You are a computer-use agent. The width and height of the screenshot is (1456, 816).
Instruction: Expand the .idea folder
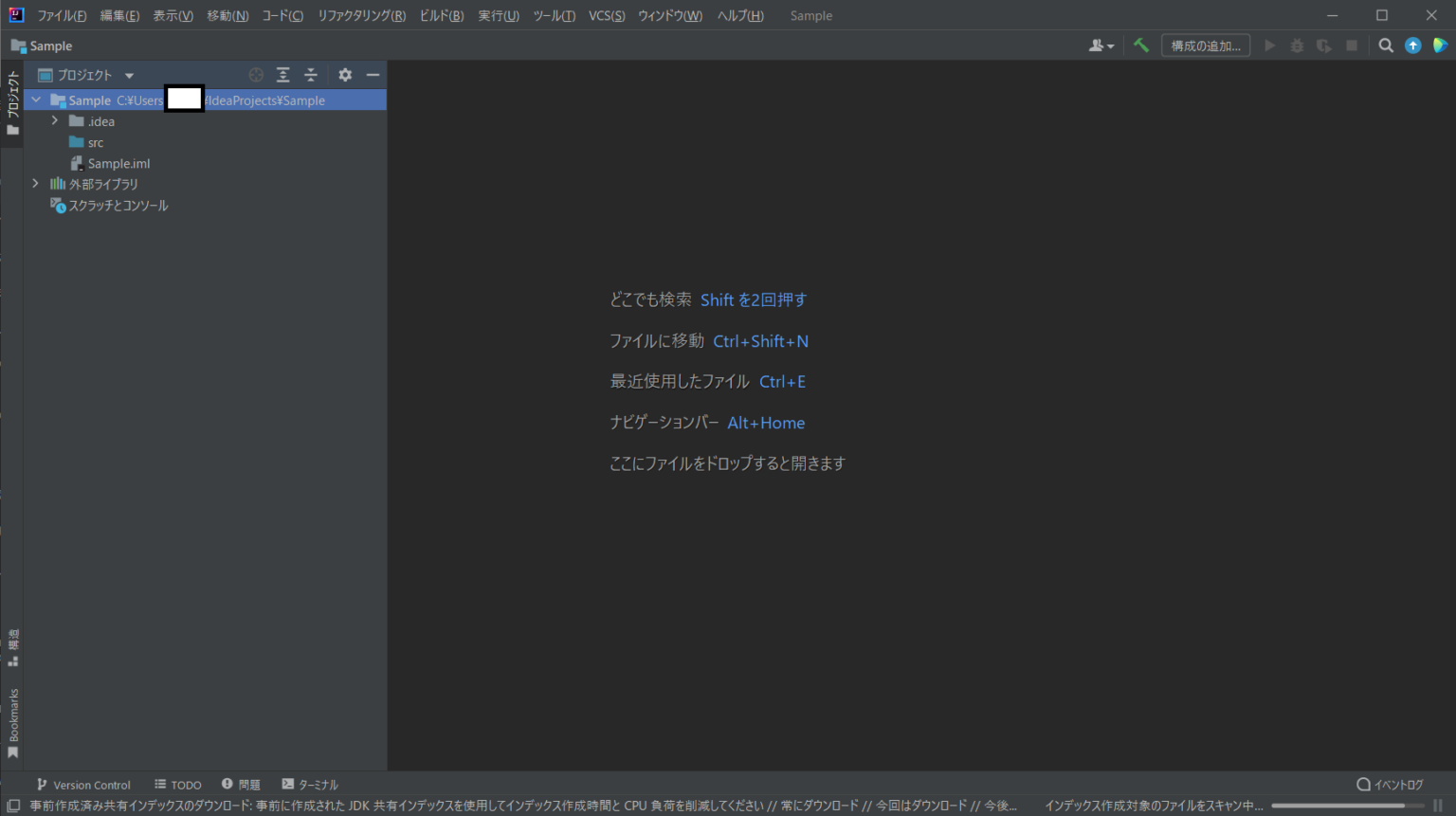[55, 121]
